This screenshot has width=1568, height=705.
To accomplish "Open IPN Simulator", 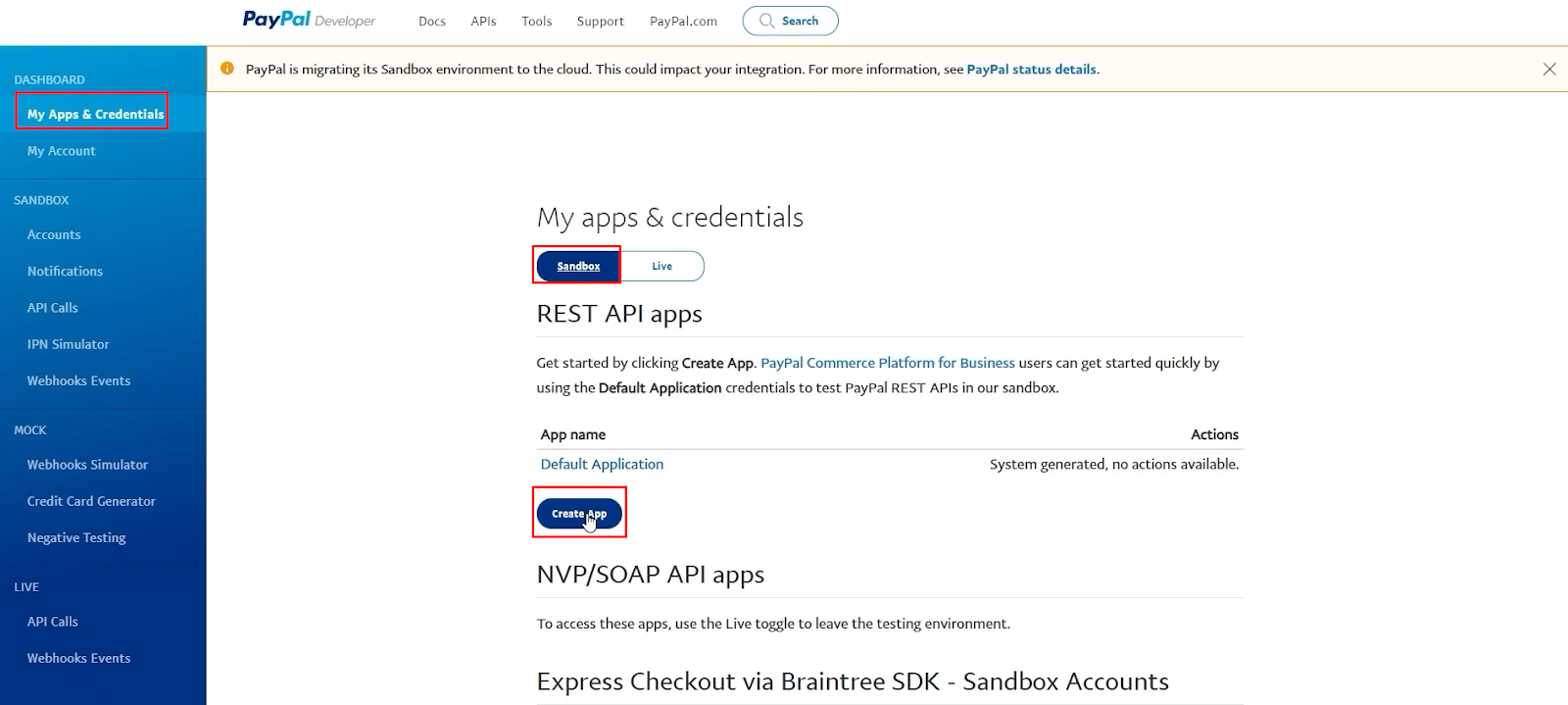I will (68, 344).
